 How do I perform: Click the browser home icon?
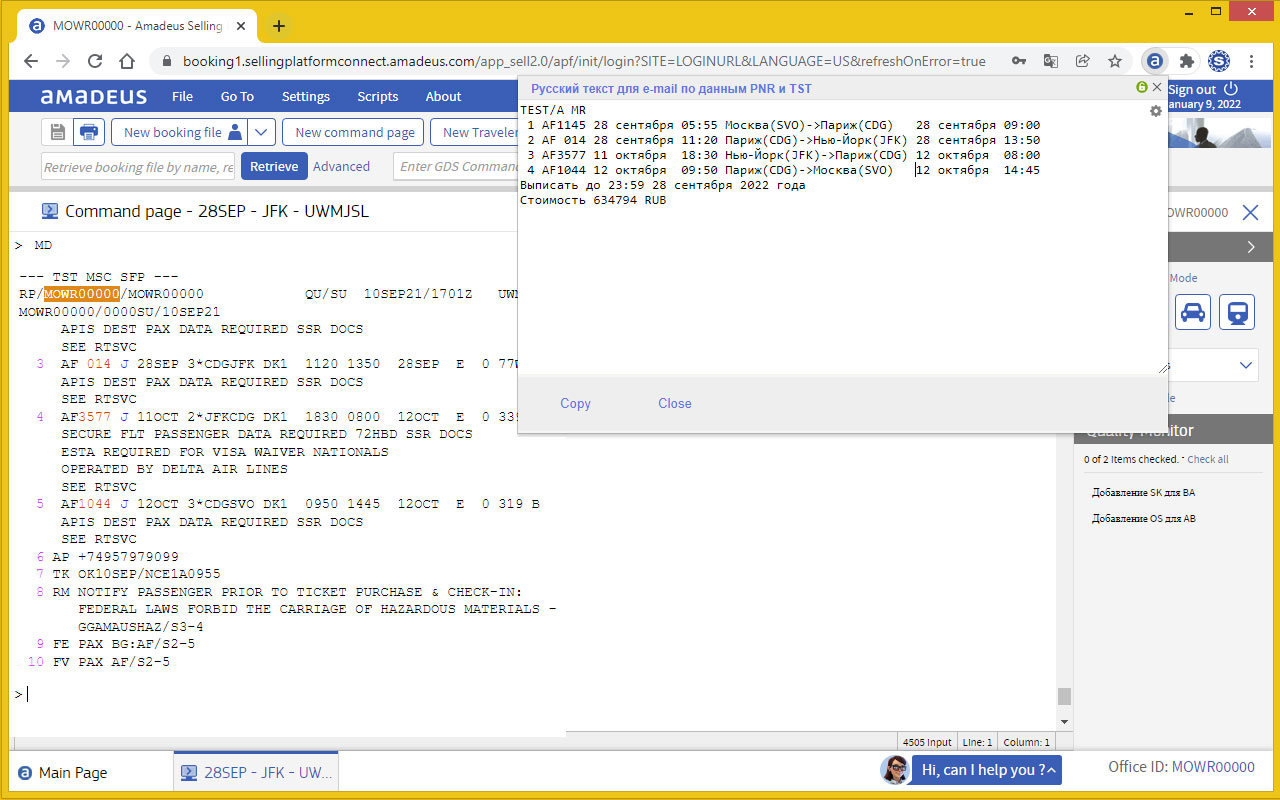[127, 61]
